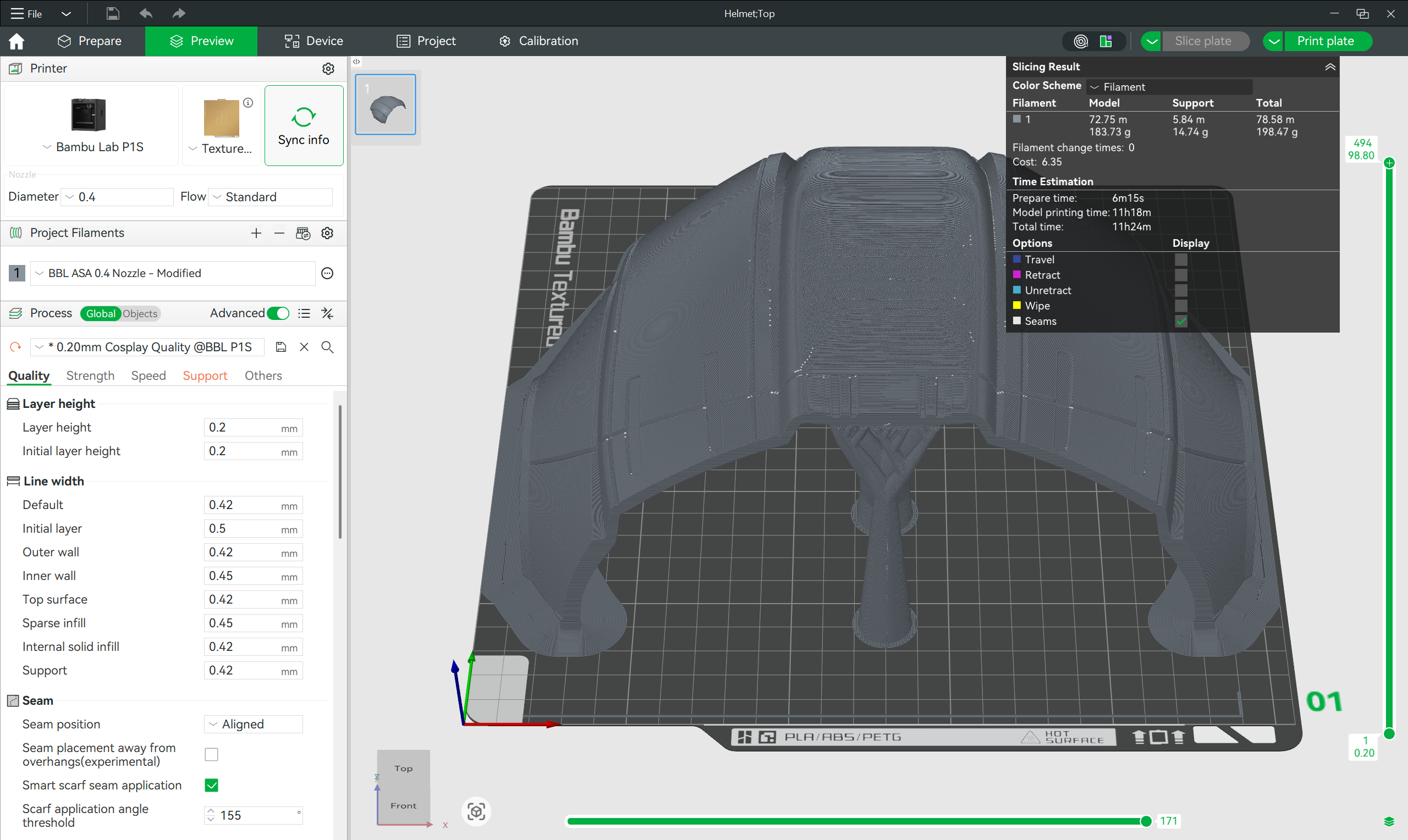Collapse the Slicing Result panel
This screenshot has height=840, width=1408.
1330,67
